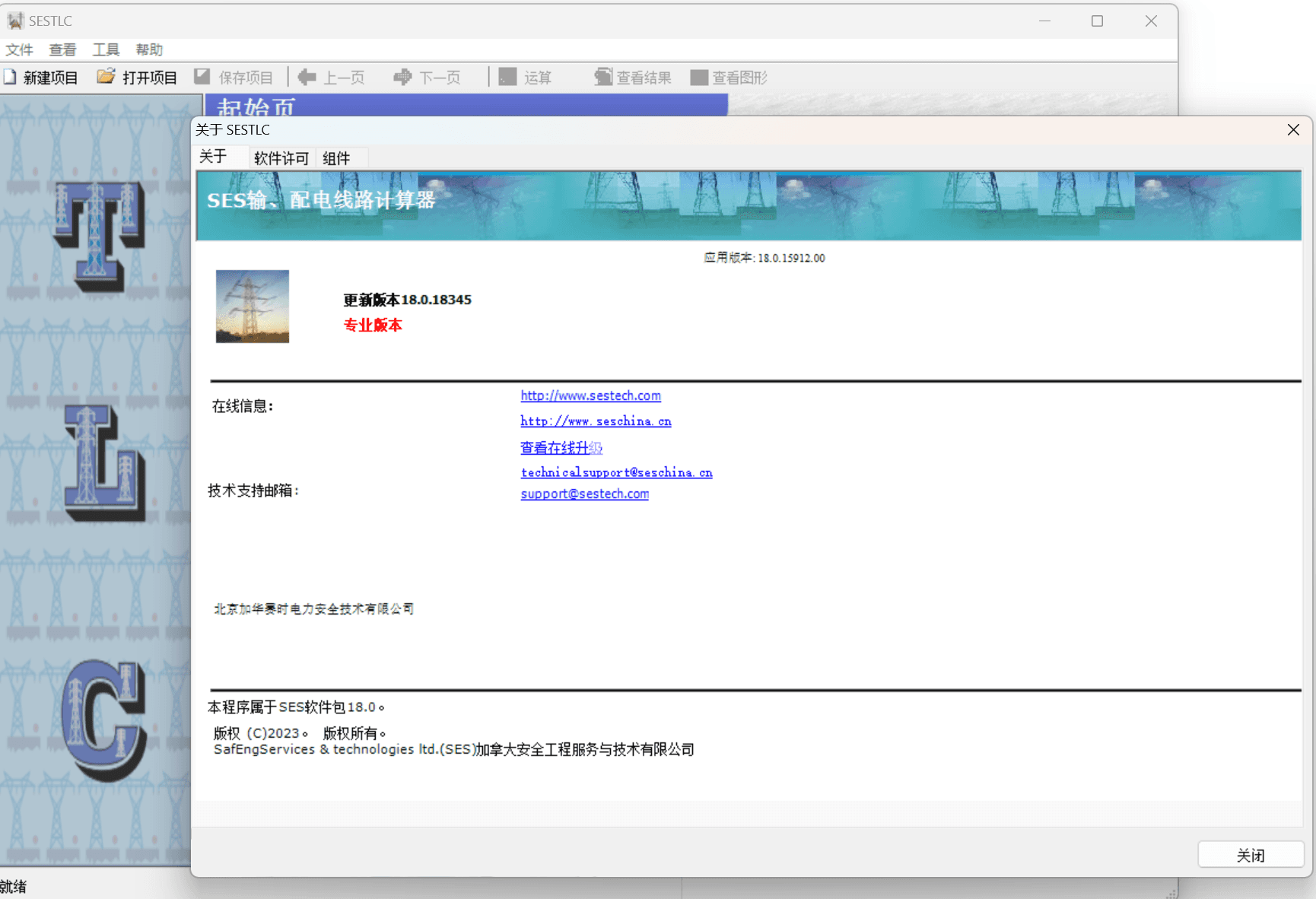The width and height of the screenshot is (1316, 899).
Task: Click the 查看图形 toolbar label
Action: pos(739,78)
